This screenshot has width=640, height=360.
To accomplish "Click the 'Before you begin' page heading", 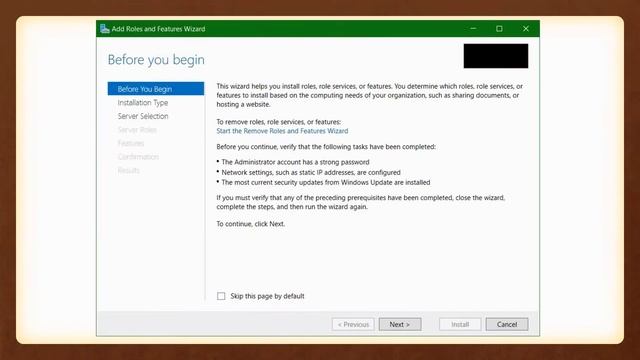I will [156, 60].
